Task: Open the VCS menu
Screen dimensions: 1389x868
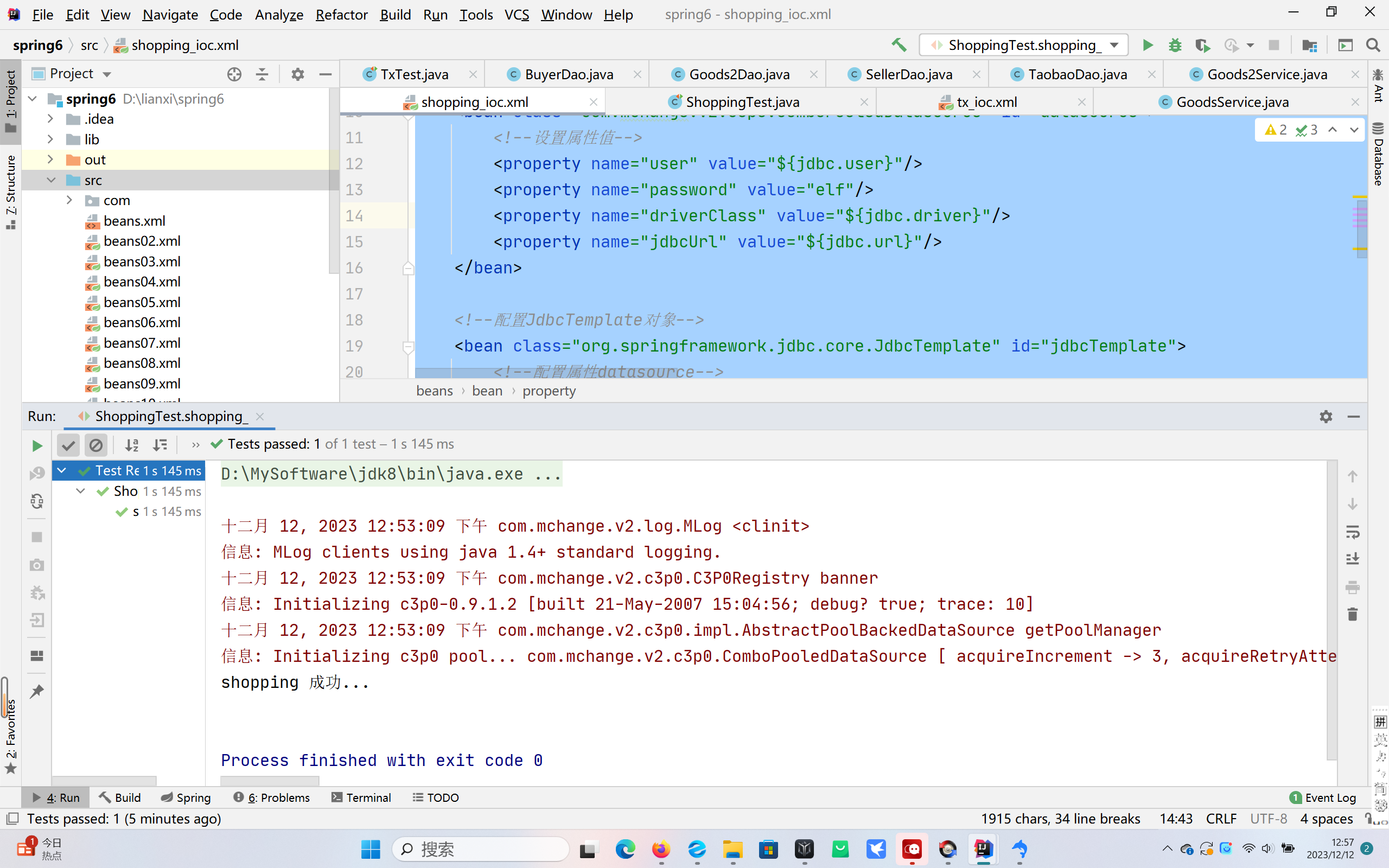Action: 517,14
